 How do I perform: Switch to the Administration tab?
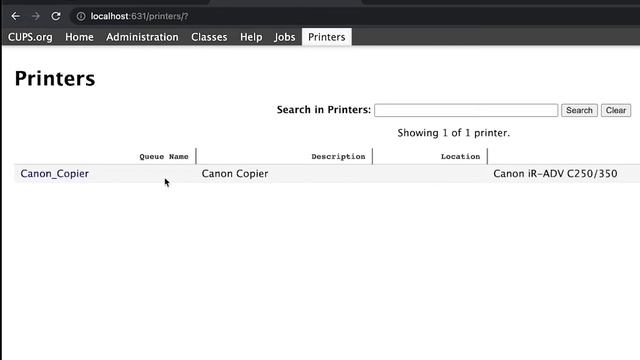[142, 37]
